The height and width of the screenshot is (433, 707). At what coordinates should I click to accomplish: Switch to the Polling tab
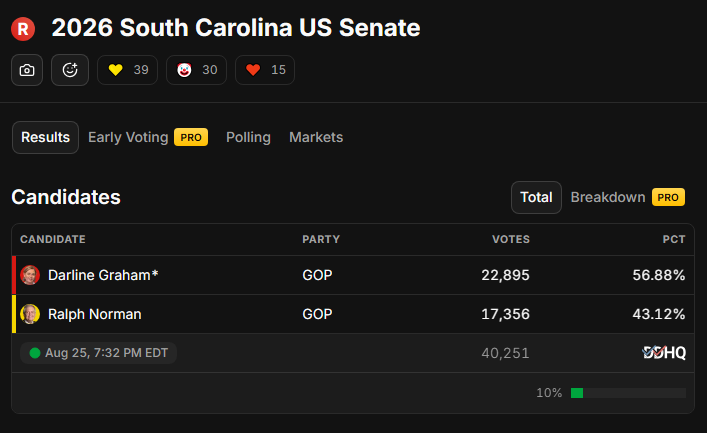point(248,138)
